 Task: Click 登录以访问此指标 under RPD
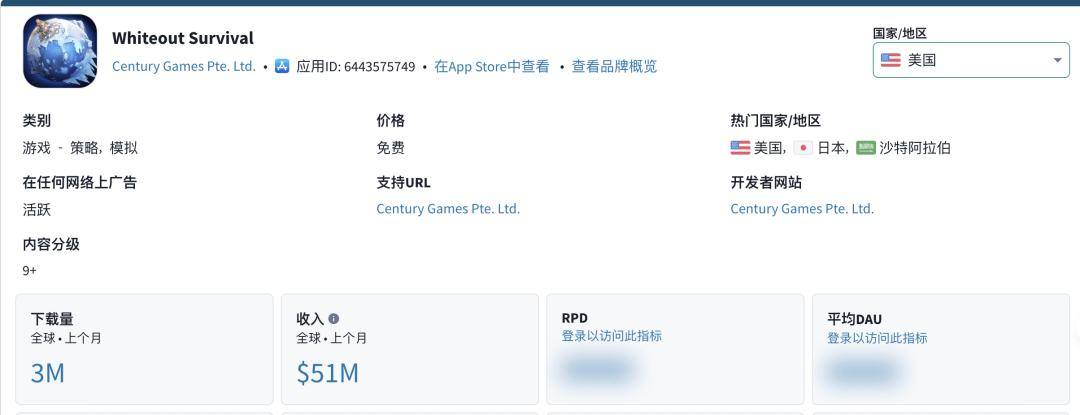click(x=612, y=336)
